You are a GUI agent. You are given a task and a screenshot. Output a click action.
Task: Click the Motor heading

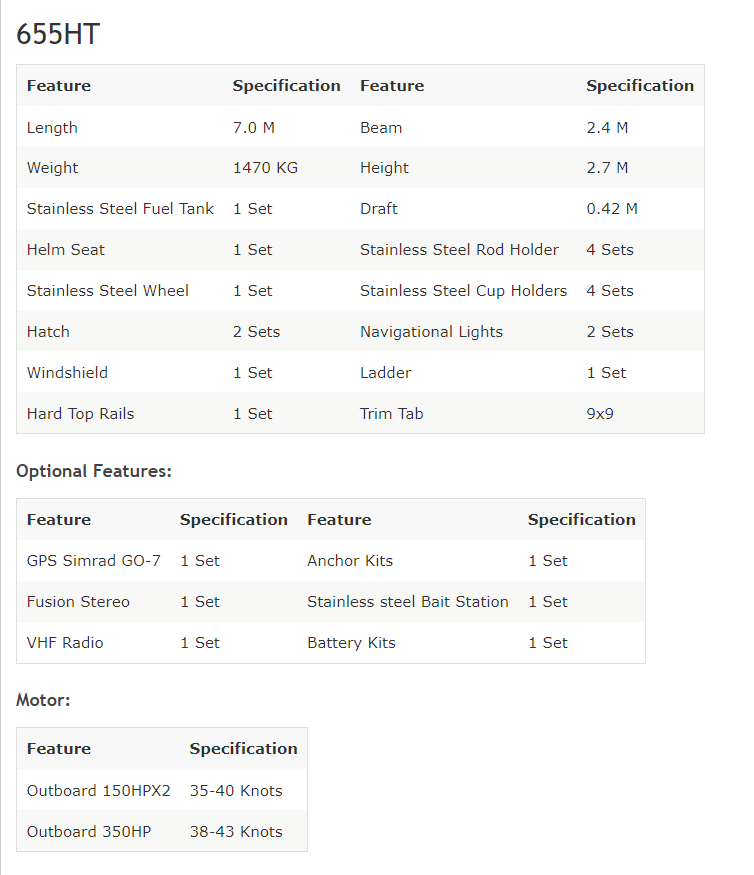pyautogui.click(x=43, y=700)
